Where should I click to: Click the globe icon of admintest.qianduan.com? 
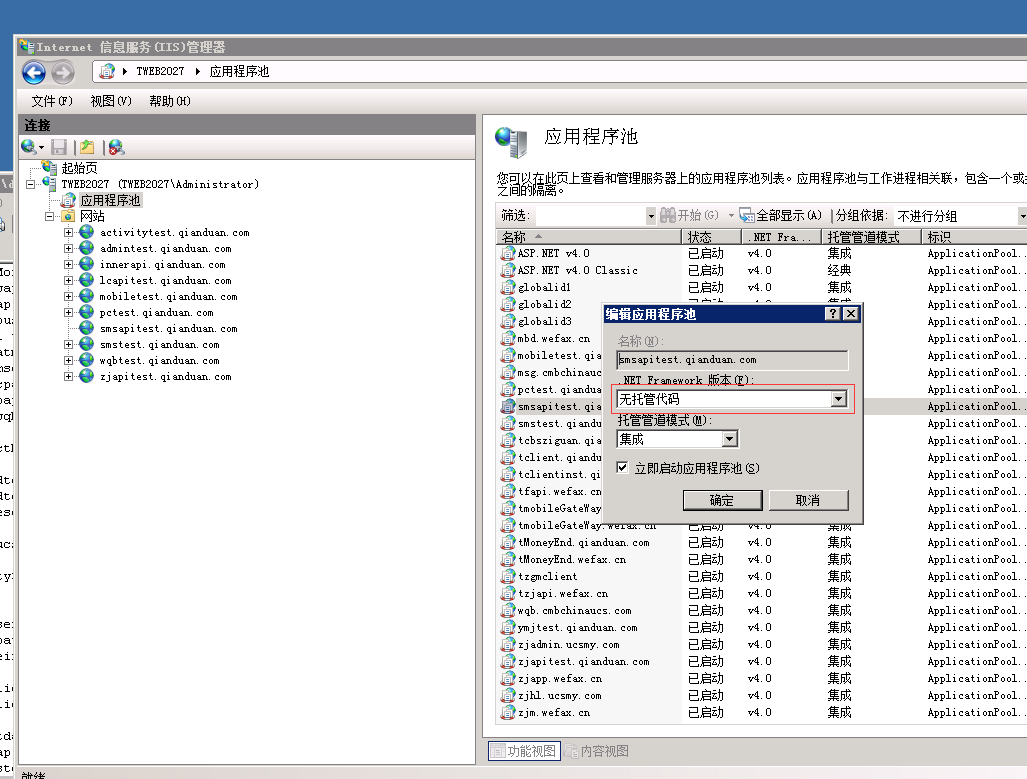(86, 248)
